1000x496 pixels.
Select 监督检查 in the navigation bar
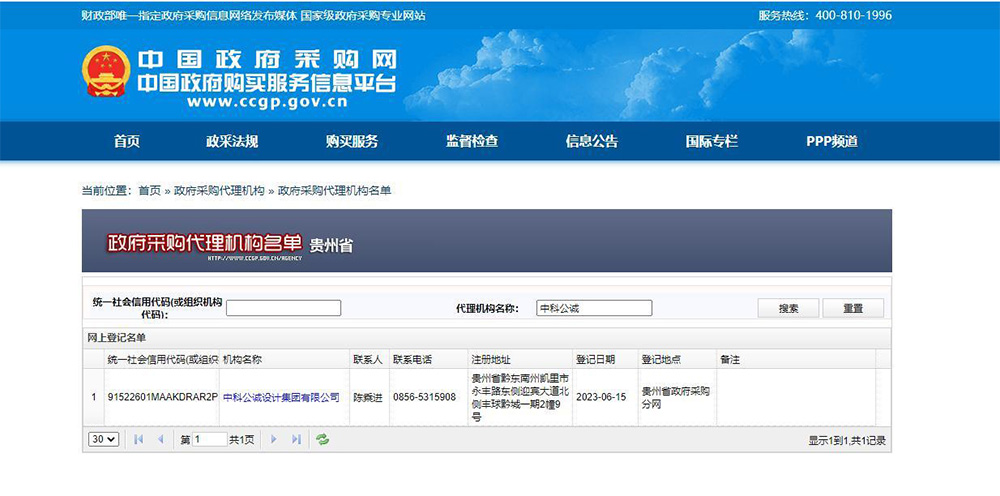(x=472, y=141)
